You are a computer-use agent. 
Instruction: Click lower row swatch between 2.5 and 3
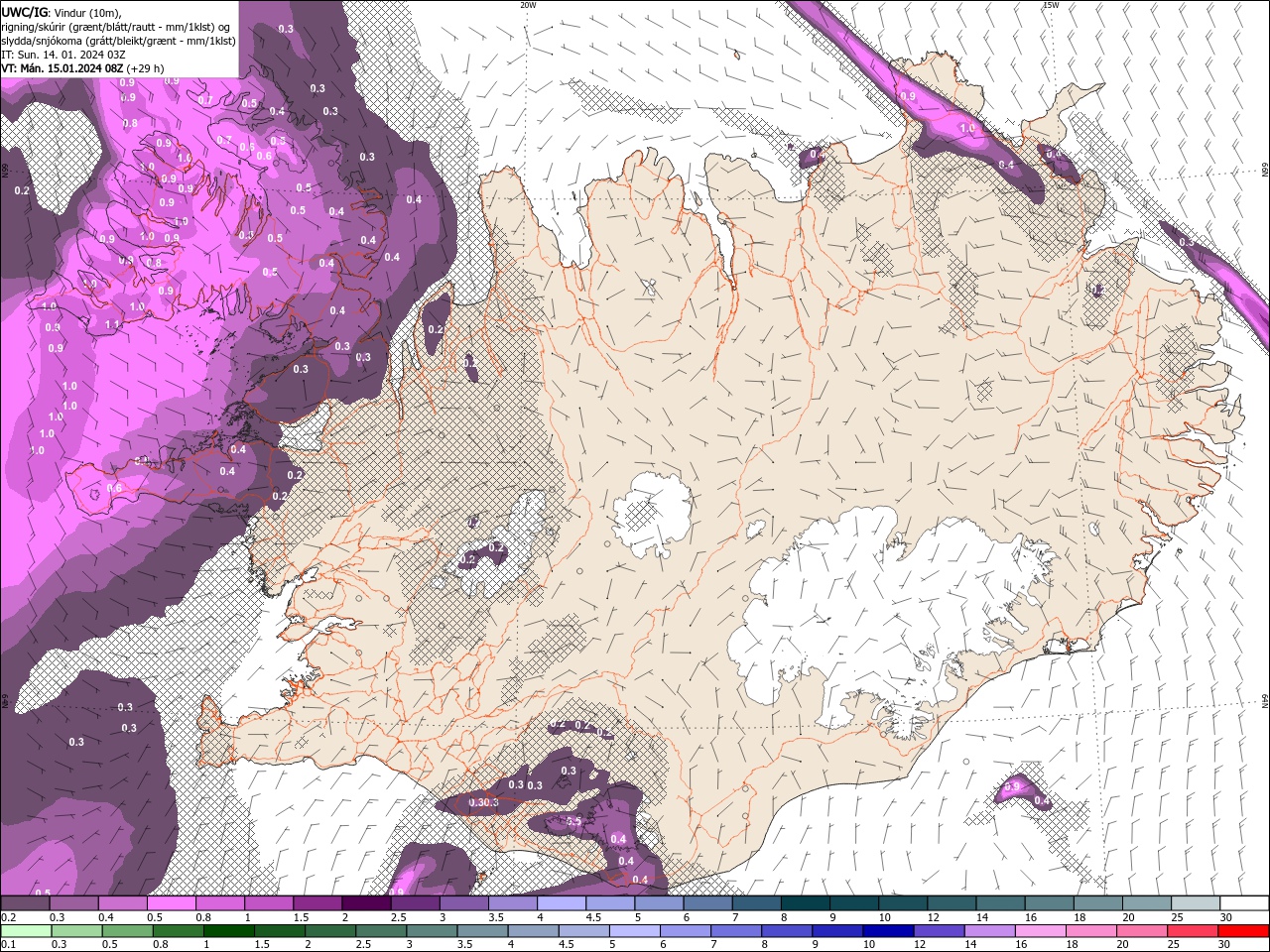tap(380, 931)
